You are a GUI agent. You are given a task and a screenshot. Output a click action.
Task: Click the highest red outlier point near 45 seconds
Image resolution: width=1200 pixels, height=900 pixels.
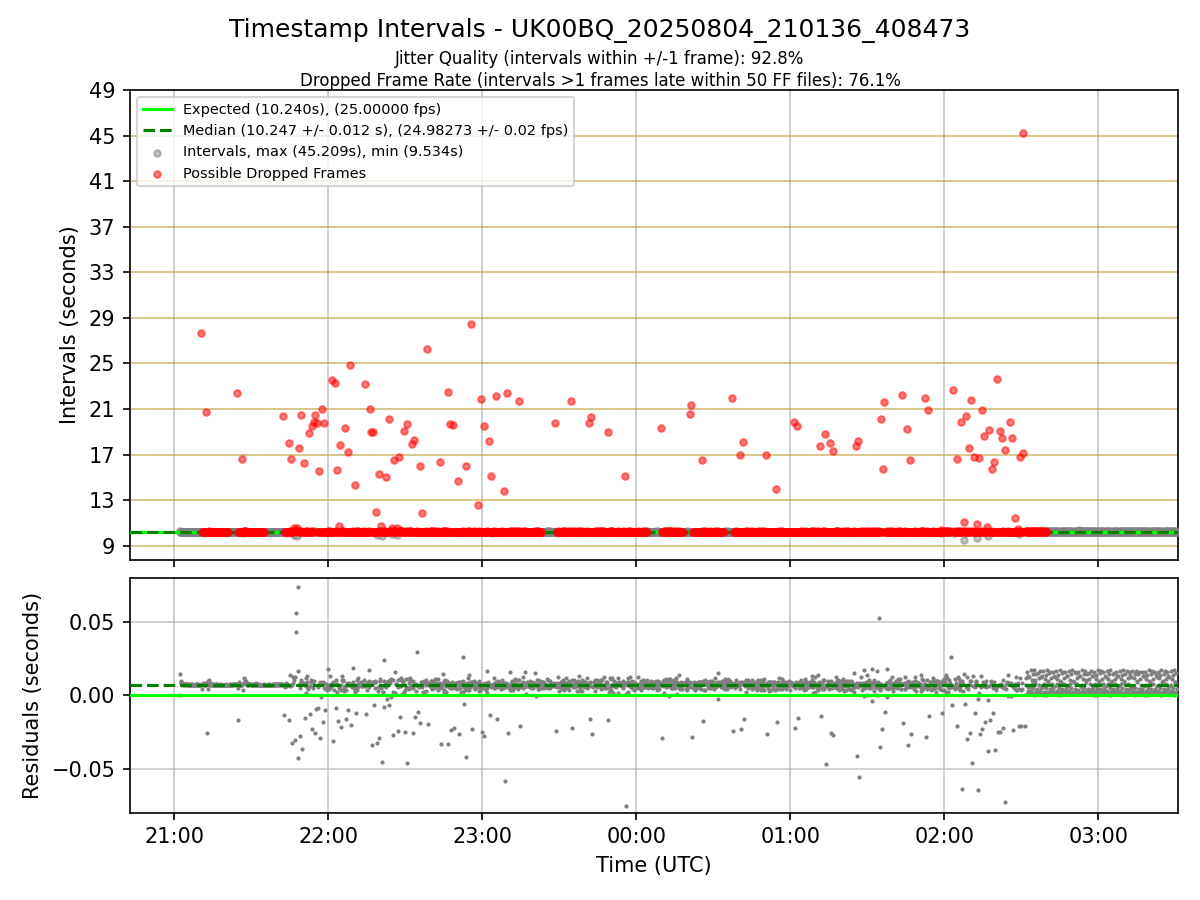coord(1023,133)
